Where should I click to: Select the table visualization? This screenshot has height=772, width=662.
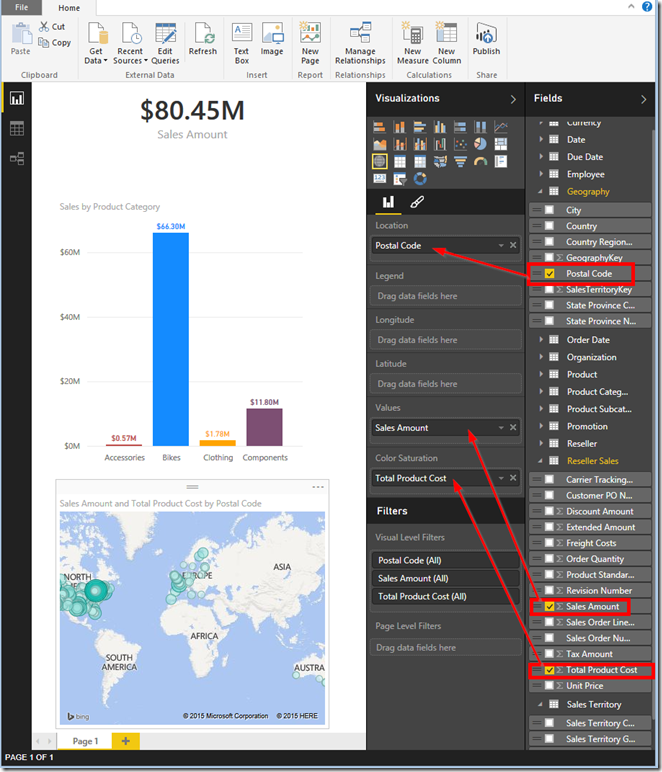coord(400,161)
